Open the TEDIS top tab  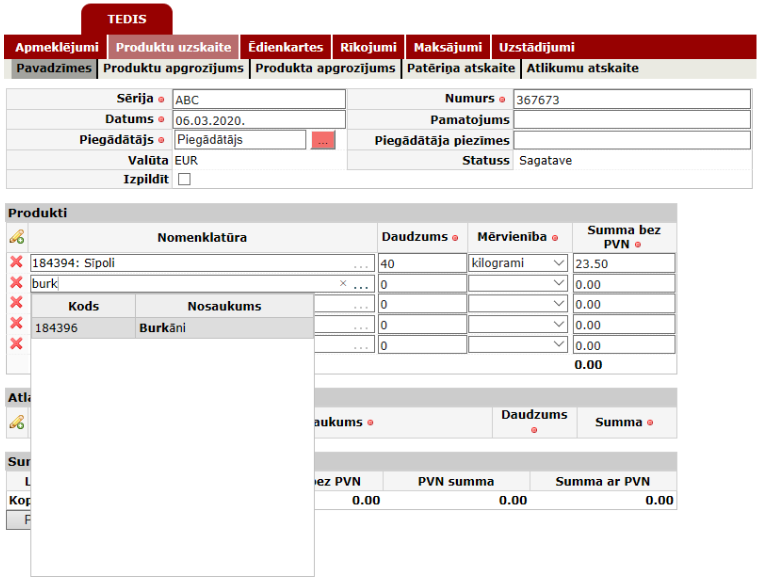(127, 19)
